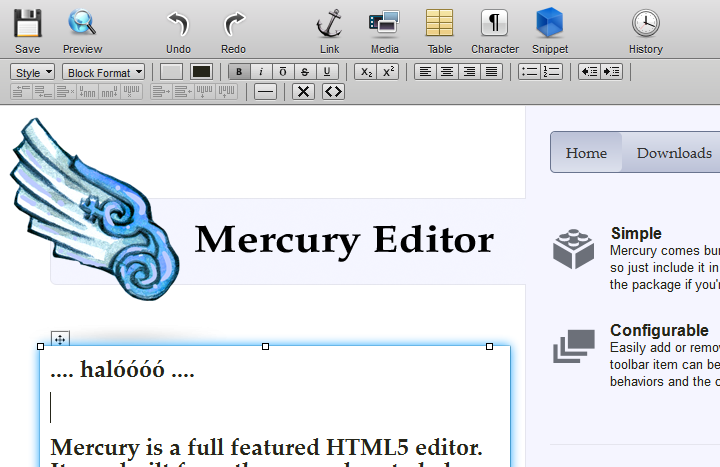Image resolution: width=720 pixels, height=467 pixels.
Task: Click the "Mercury Editor" title heading
Action: tap(344, 240)
